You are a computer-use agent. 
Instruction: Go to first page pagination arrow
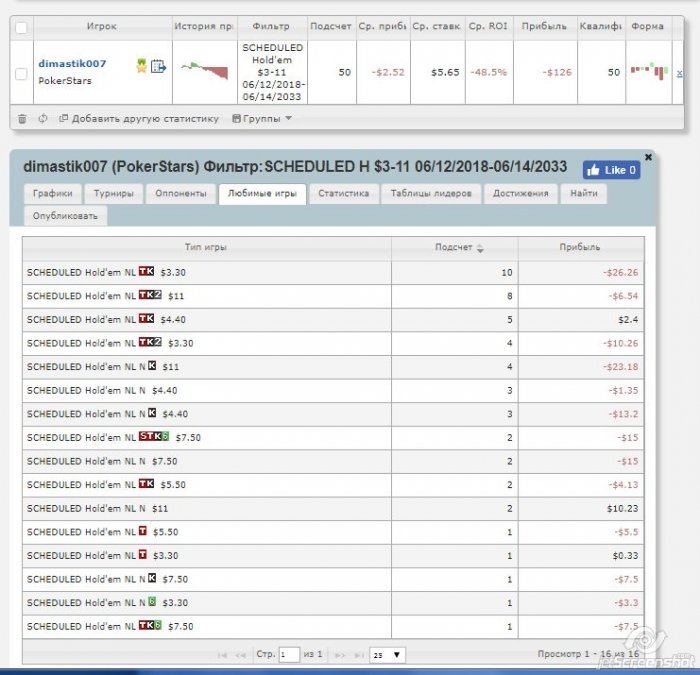(x=222, y=655)
